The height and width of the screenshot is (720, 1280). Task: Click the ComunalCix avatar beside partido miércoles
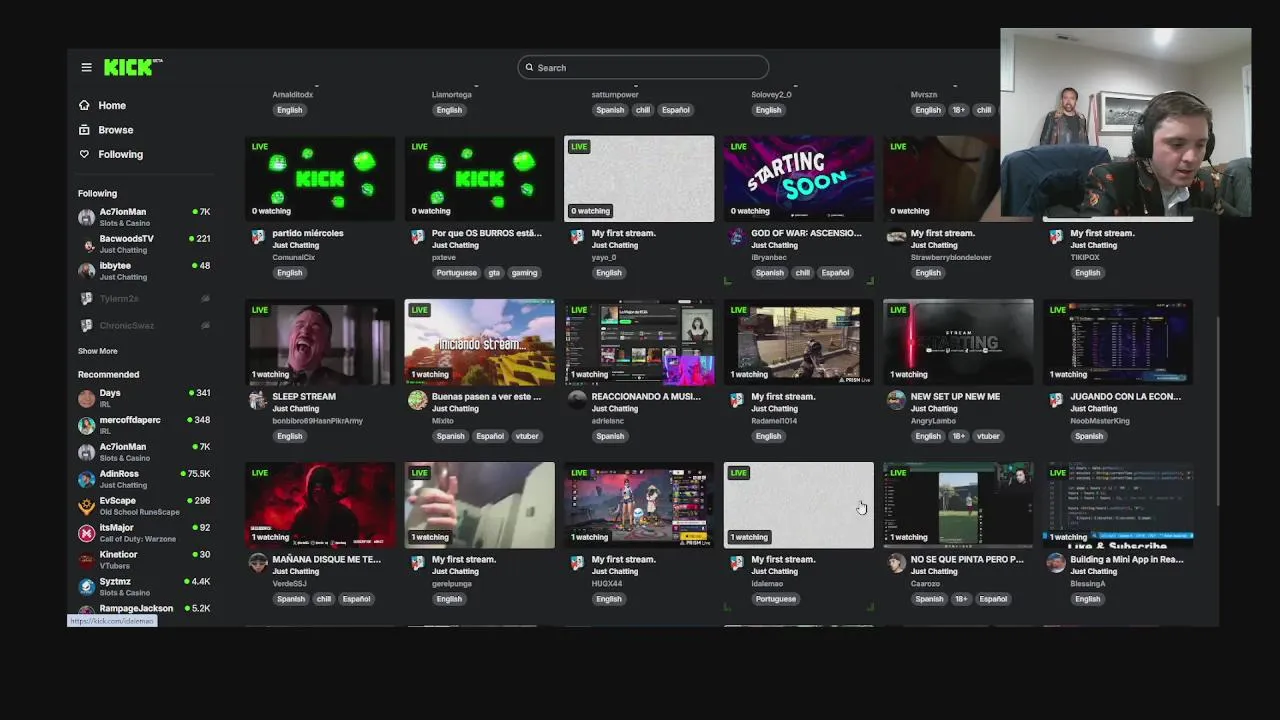point(258,237)
